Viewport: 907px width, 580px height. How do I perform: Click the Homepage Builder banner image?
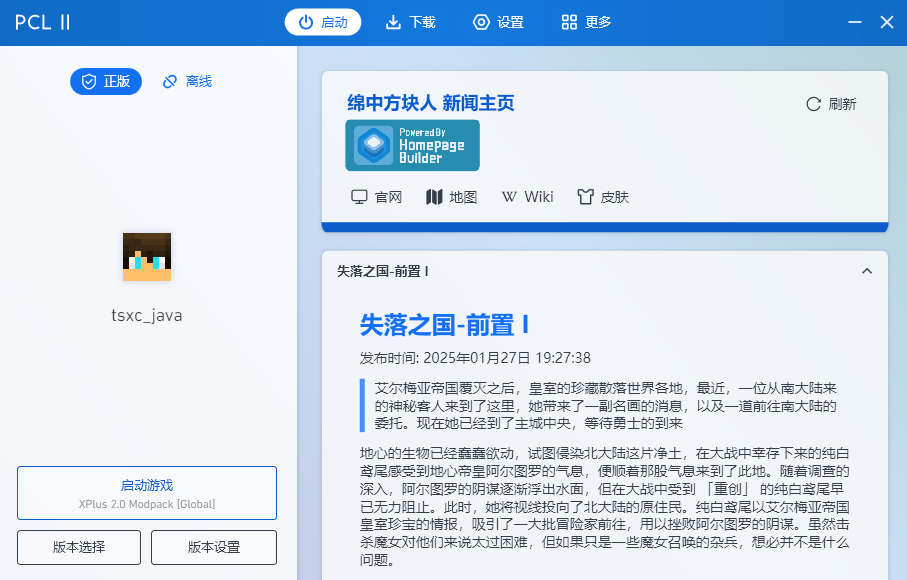pos(412,145)
